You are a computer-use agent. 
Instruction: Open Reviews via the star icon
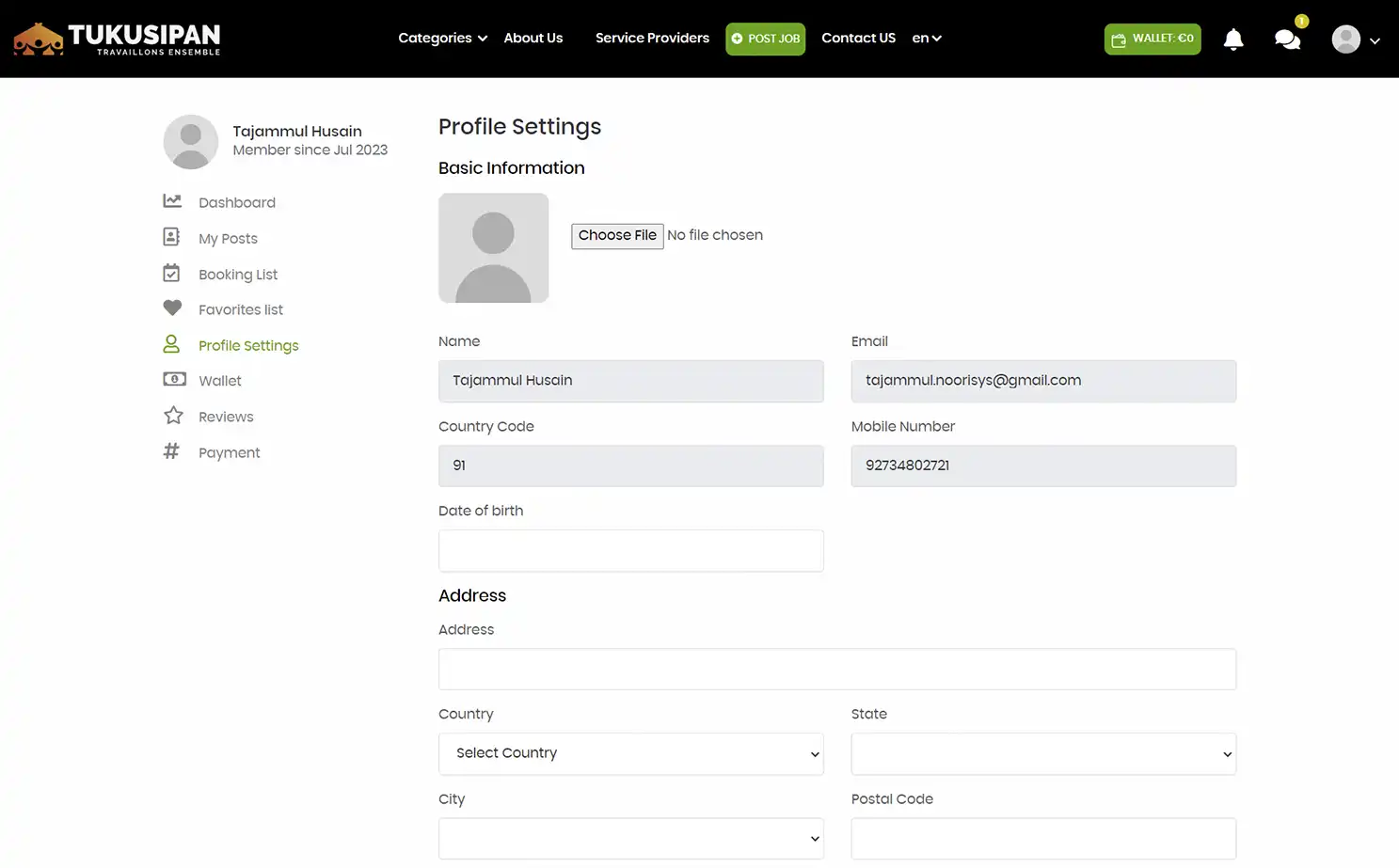(x=174, y=415)
